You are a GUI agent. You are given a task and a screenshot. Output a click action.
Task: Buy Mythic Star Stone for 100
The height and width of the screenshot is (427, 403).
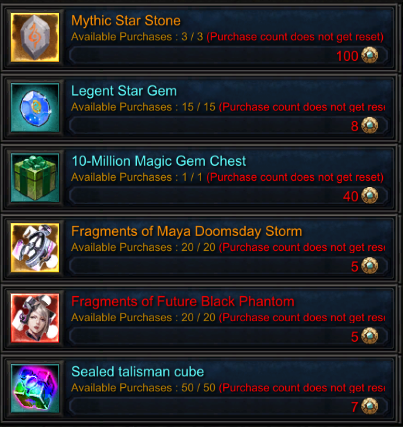click(x=229, y=55)
